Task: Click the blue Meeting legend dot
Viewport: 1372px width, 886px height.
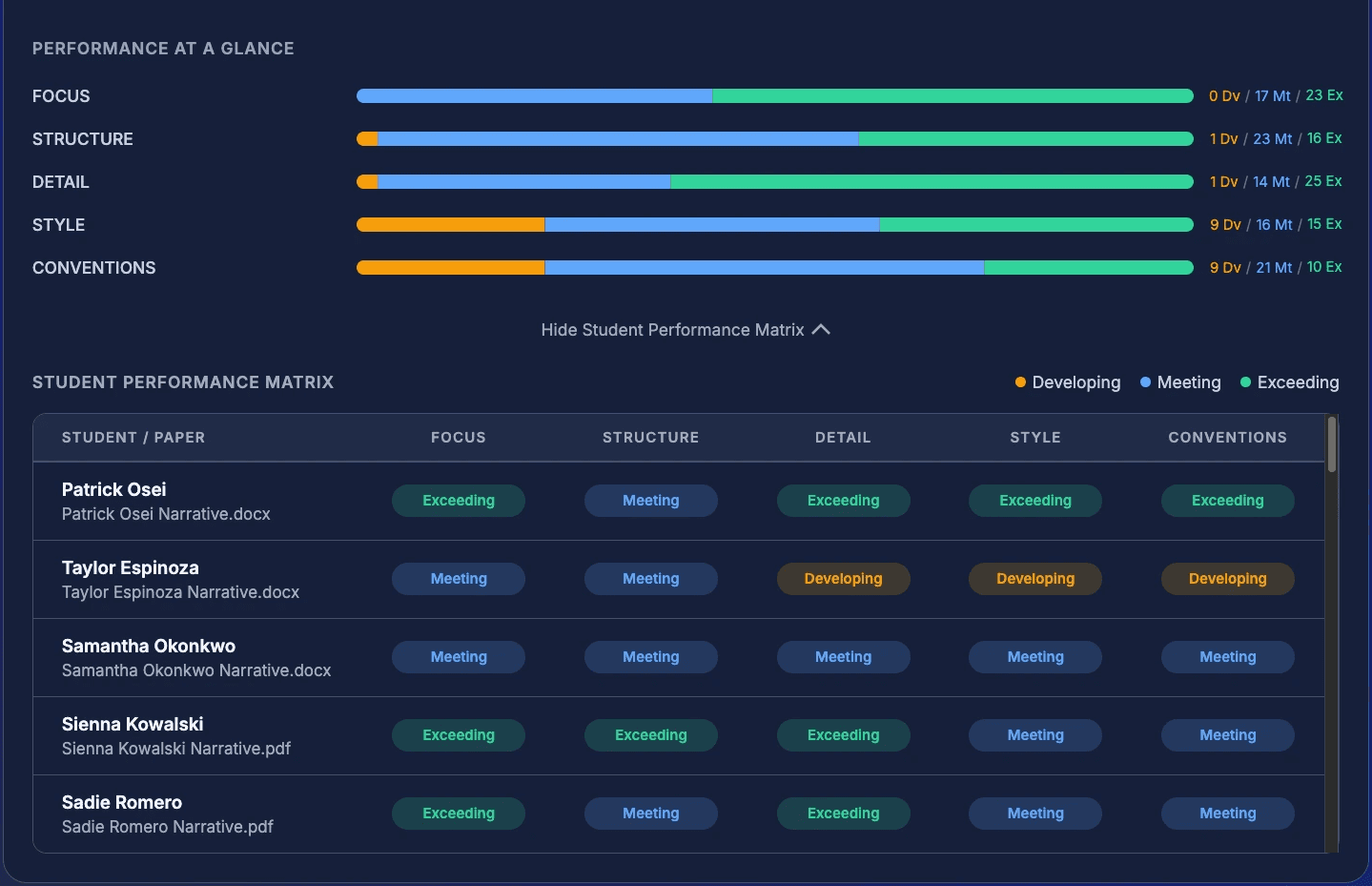Action: 1145,382
